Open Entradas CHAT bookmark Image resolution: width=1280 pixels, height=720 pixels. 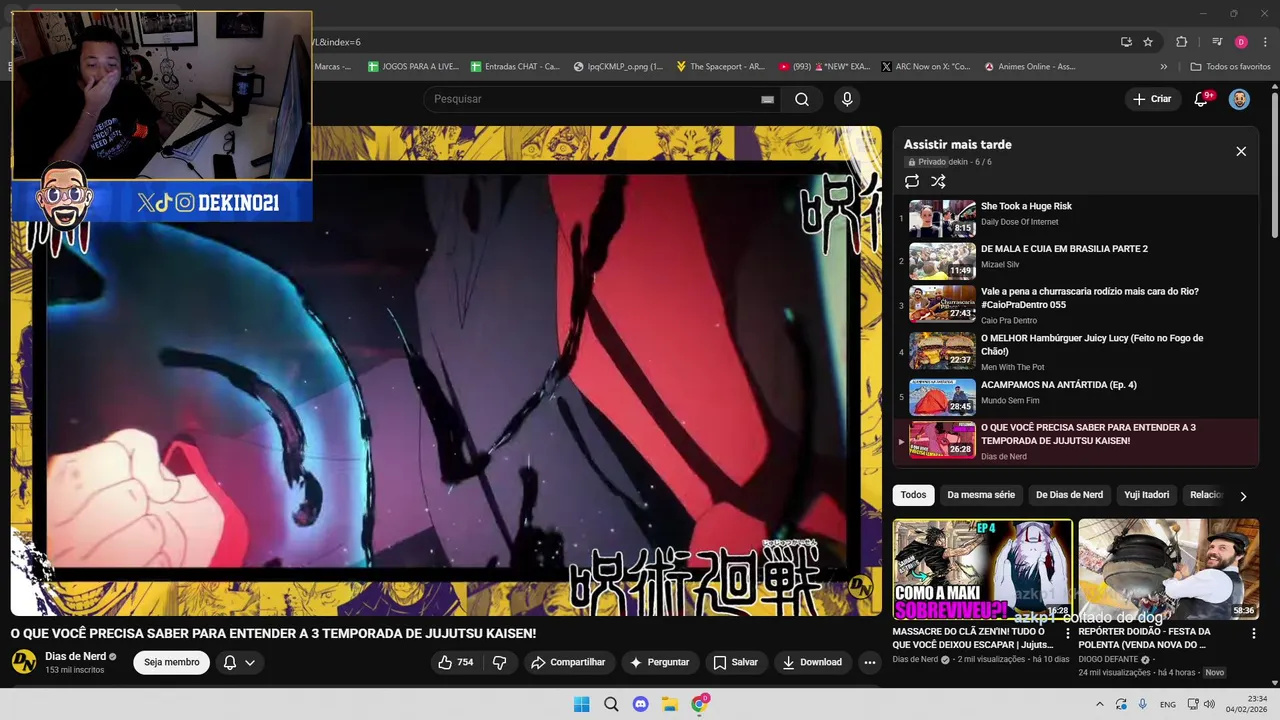click(x=515, y=67)
